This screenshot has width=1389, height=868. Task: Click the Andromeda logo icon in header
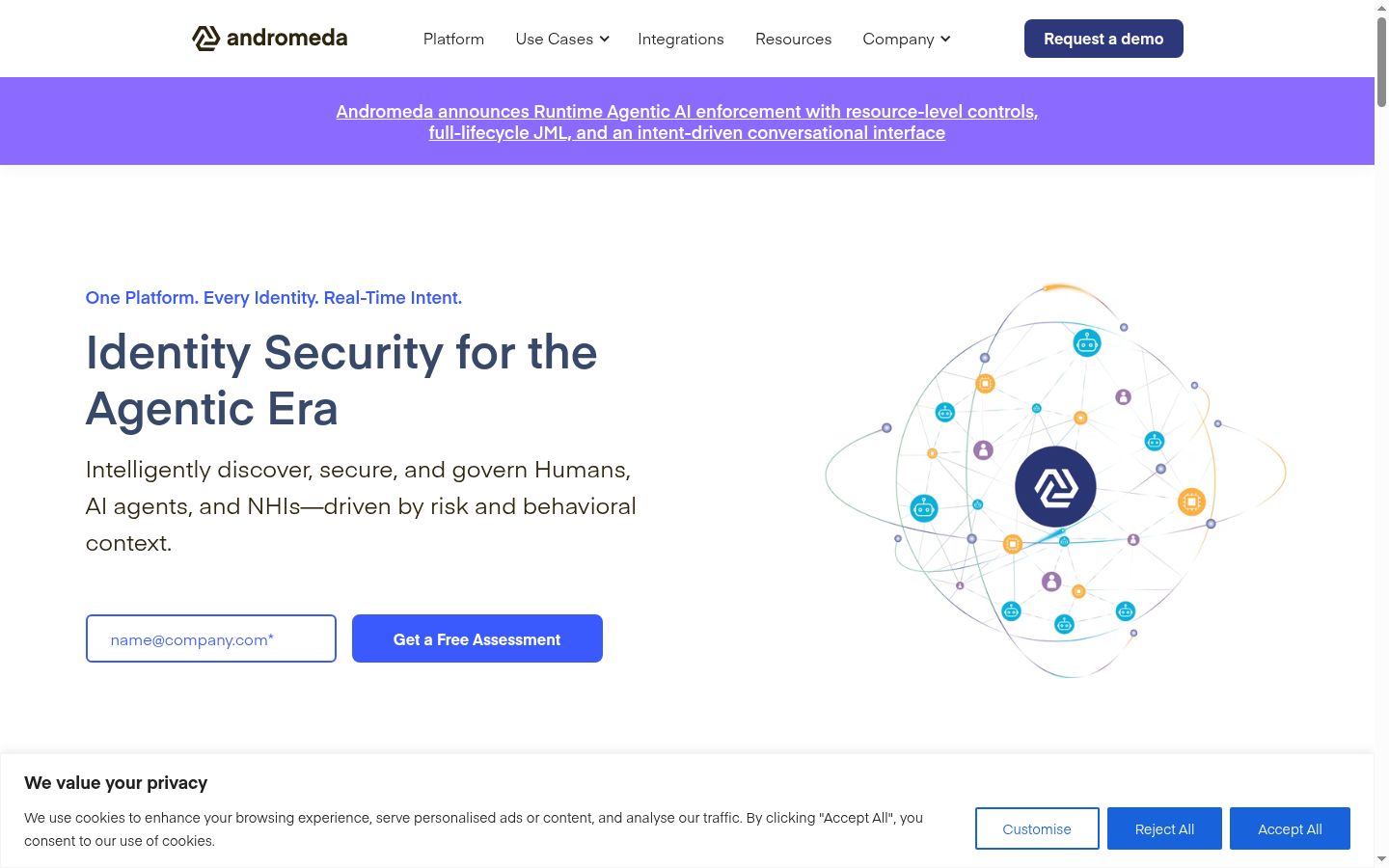click(205, 39)
